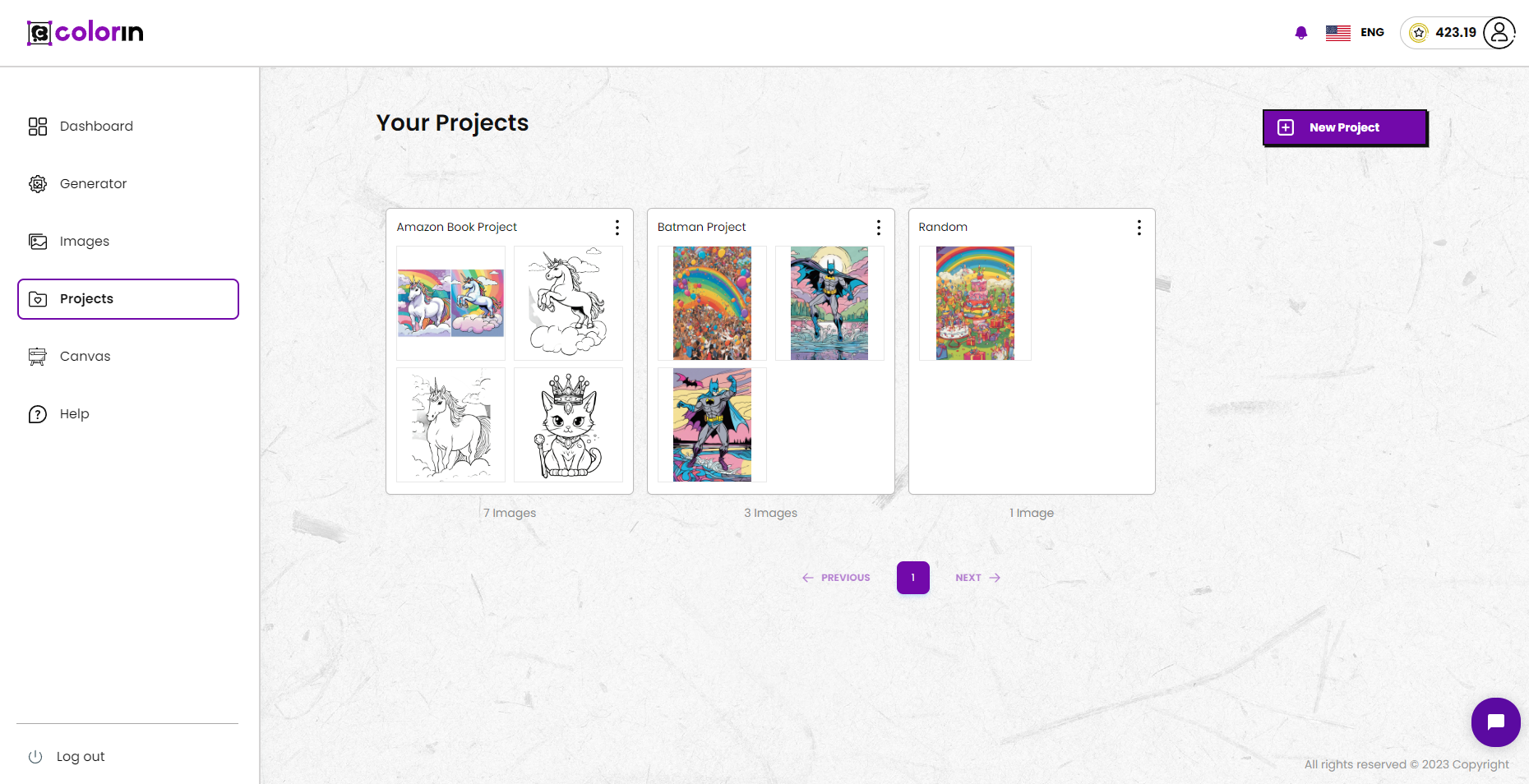Open flying Batman over water thumbnail

pos(829,303)
